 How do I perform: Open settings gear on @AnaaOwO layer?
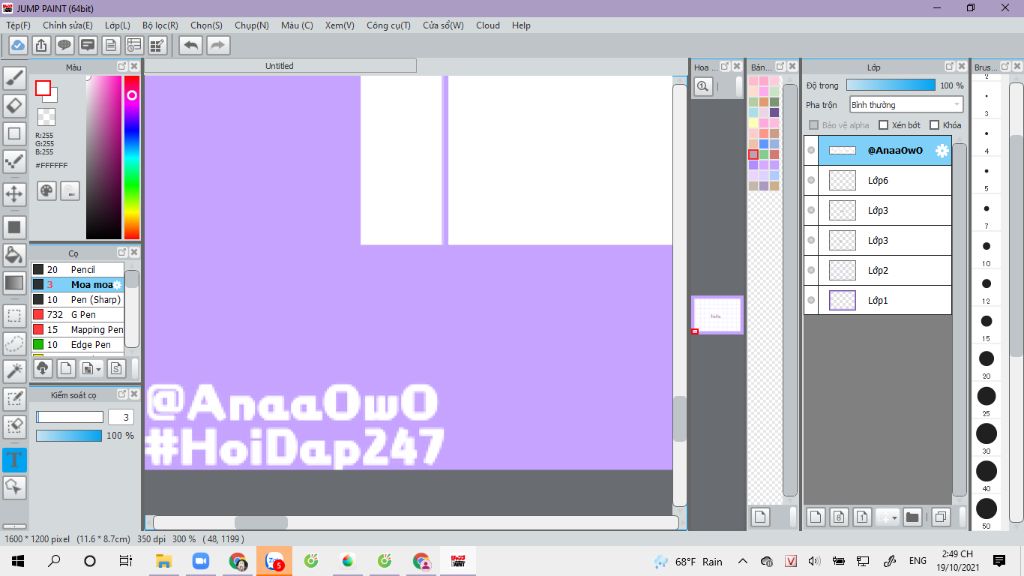coord(941,150)
